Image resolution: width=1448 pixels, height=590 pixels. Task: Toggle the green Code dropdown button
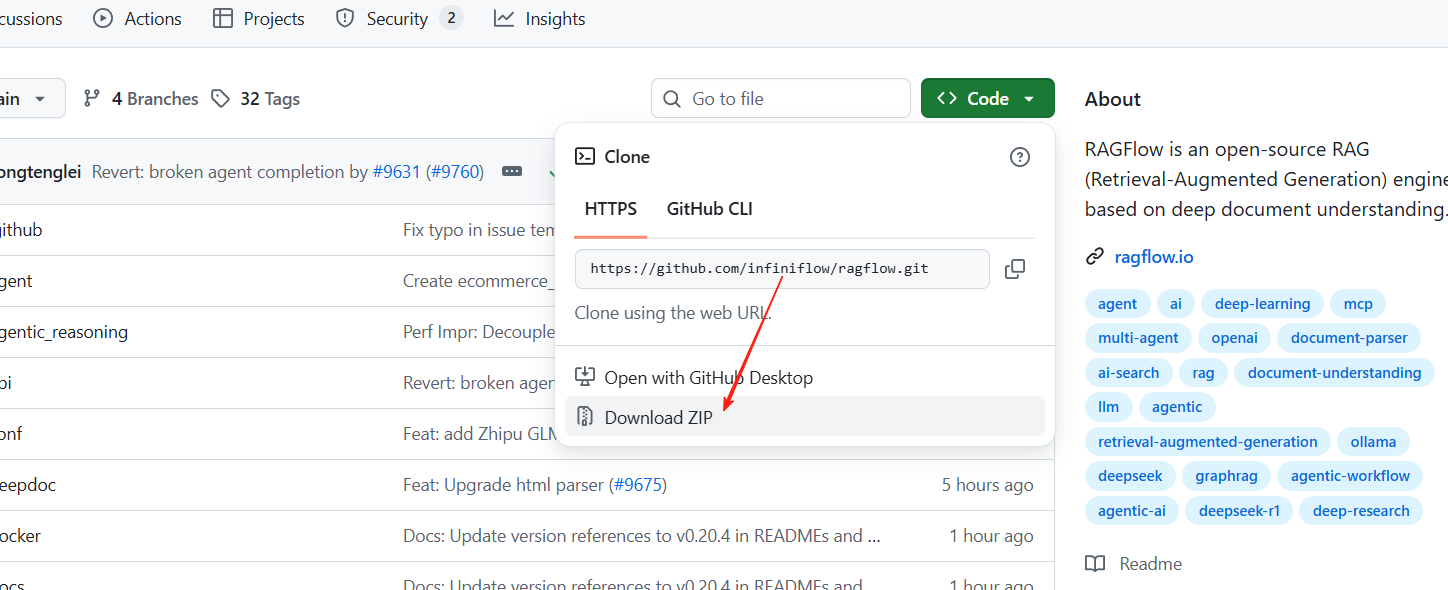(x=988, y=99)
